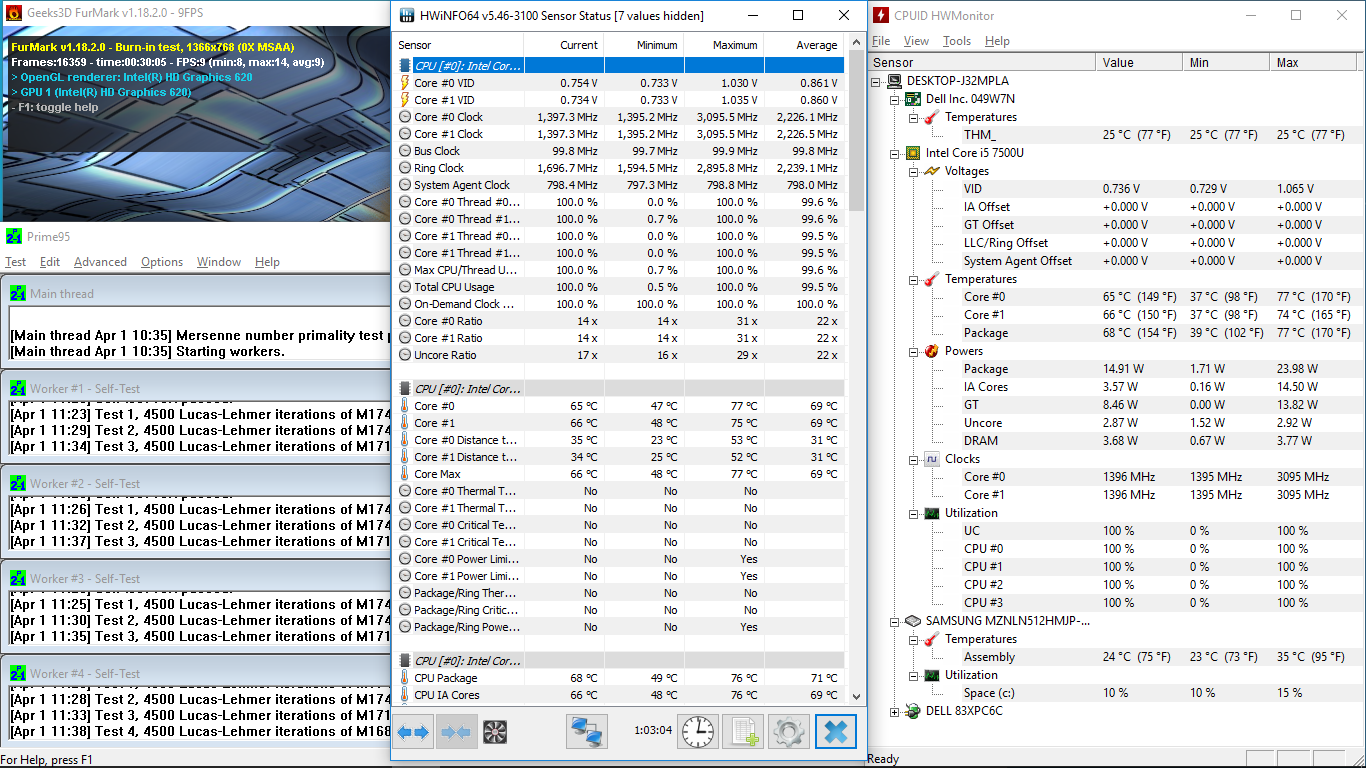1366x768 pixels.
Task: Start logging with the sheet-plus icon
Action: coord(743,732)
